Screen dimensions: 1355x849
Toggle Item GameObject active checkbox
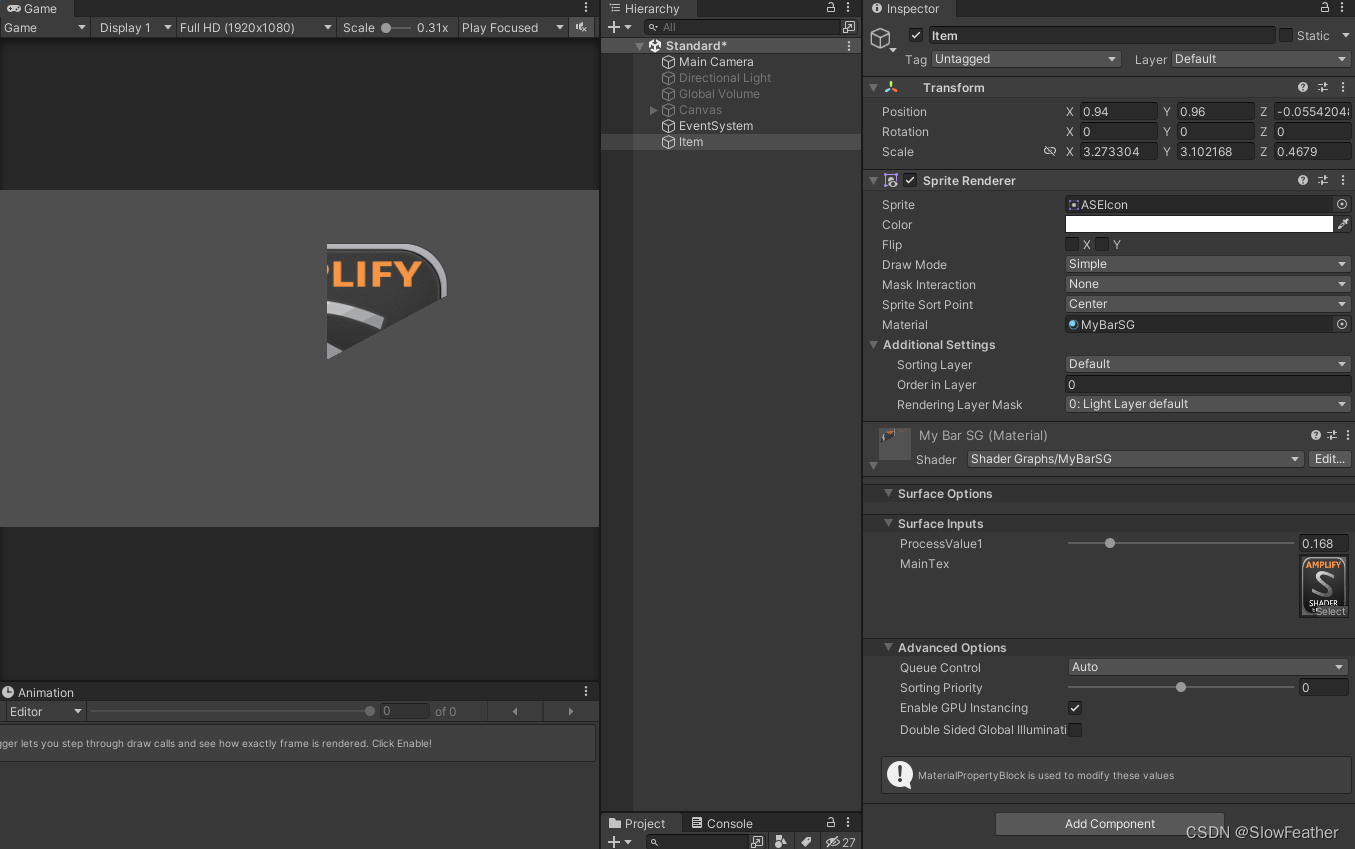click(x=916, y=35)
